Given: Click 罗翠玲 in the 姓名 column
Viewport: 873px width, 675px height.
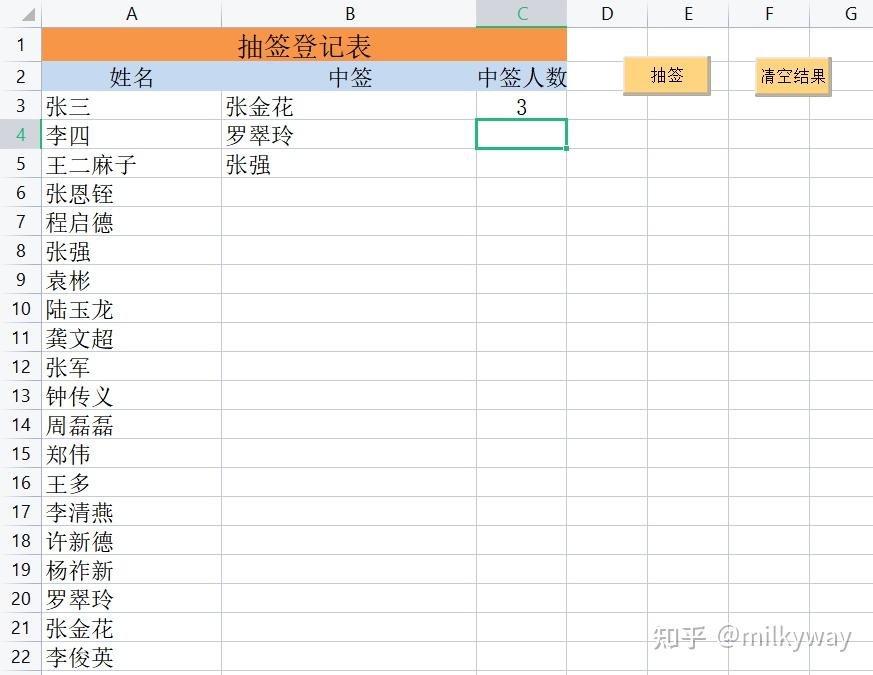Looking at the screenshot, I should click(x=80, y=599).
